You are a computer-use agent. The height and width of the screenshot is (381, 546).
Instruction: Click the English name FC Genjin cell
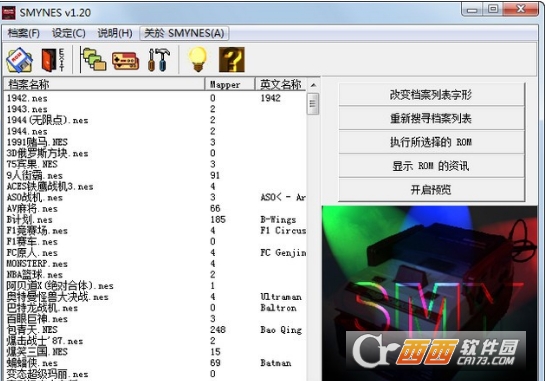(x=283, y=253)
